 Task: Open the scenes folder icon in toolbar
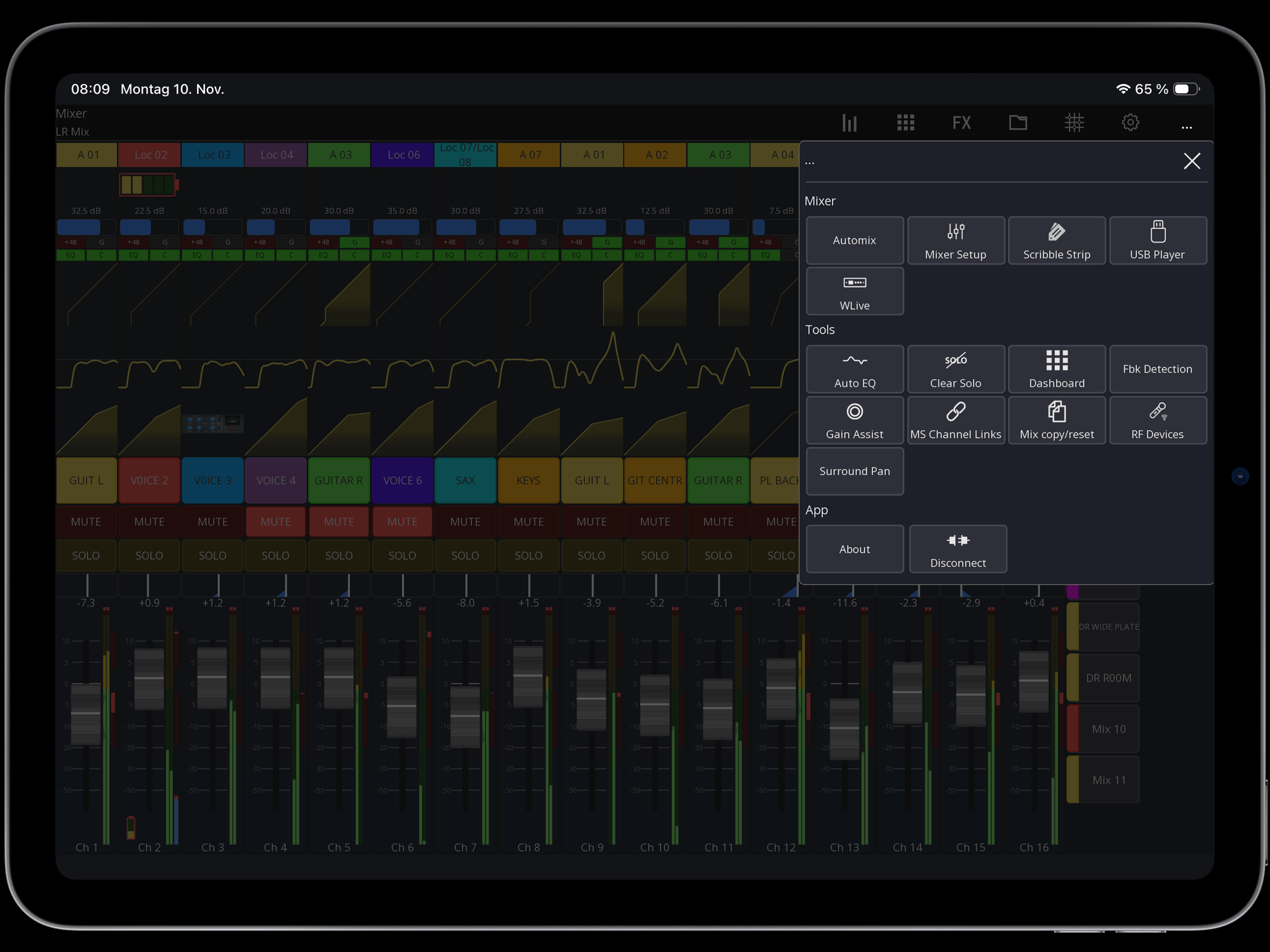1018,122
